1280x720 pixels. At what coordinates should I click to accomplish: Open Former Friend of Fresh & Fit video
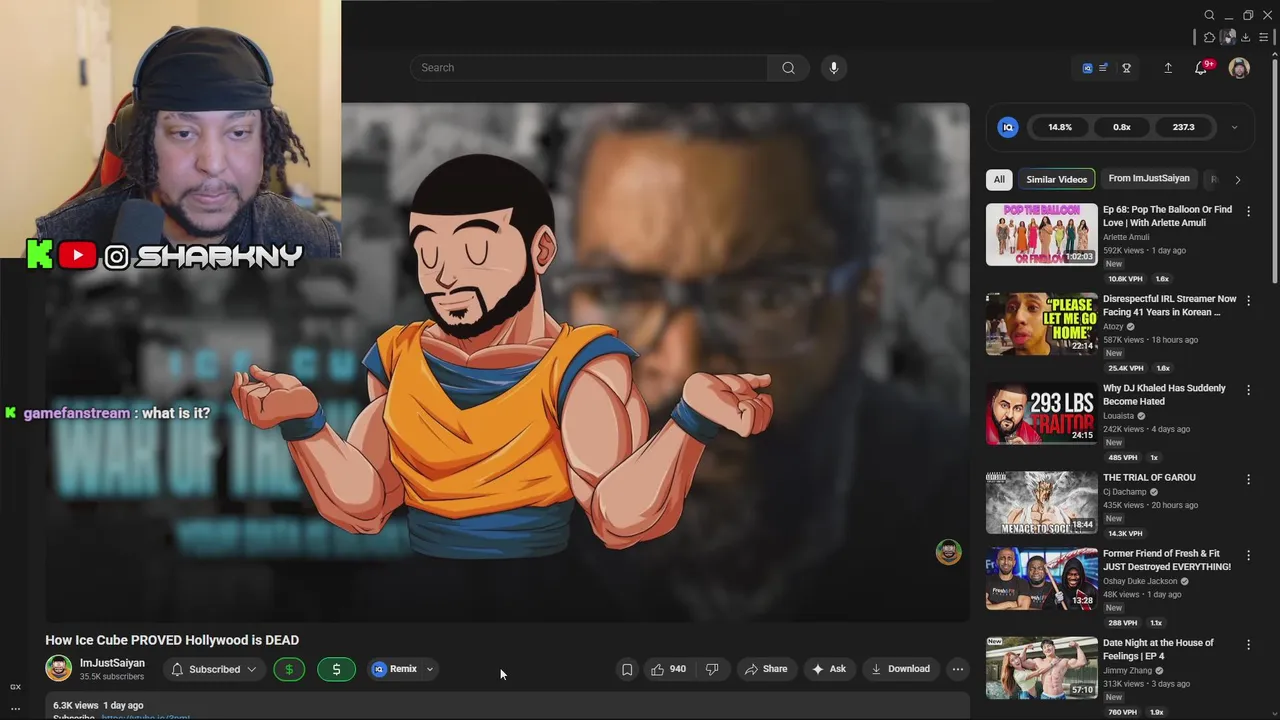[1167, 560]
